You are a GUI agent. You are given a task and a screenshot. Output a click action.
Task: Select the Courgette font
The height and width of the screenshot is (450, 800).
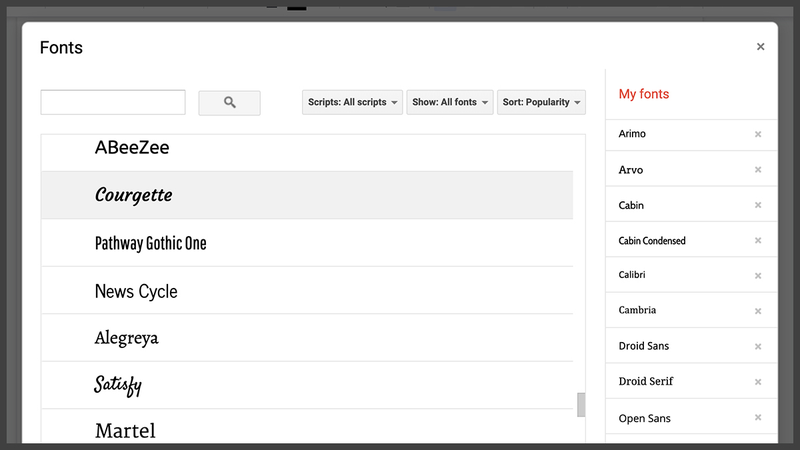coord(307,195)
